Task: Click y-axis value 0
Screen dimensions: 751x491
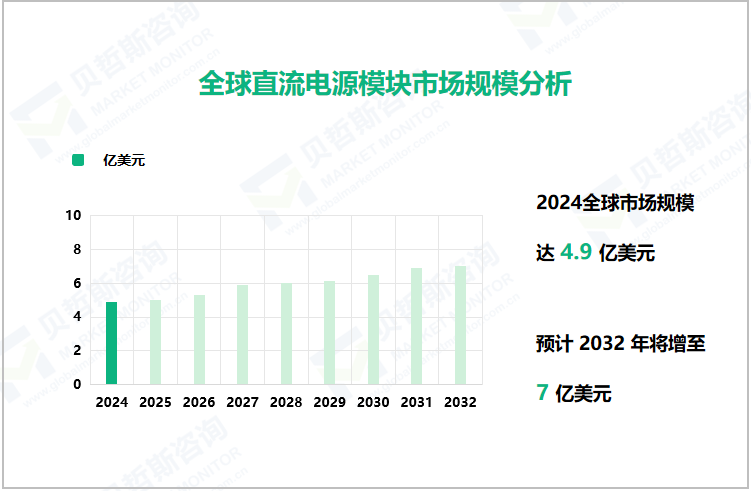Action: (x=77, y=384)
